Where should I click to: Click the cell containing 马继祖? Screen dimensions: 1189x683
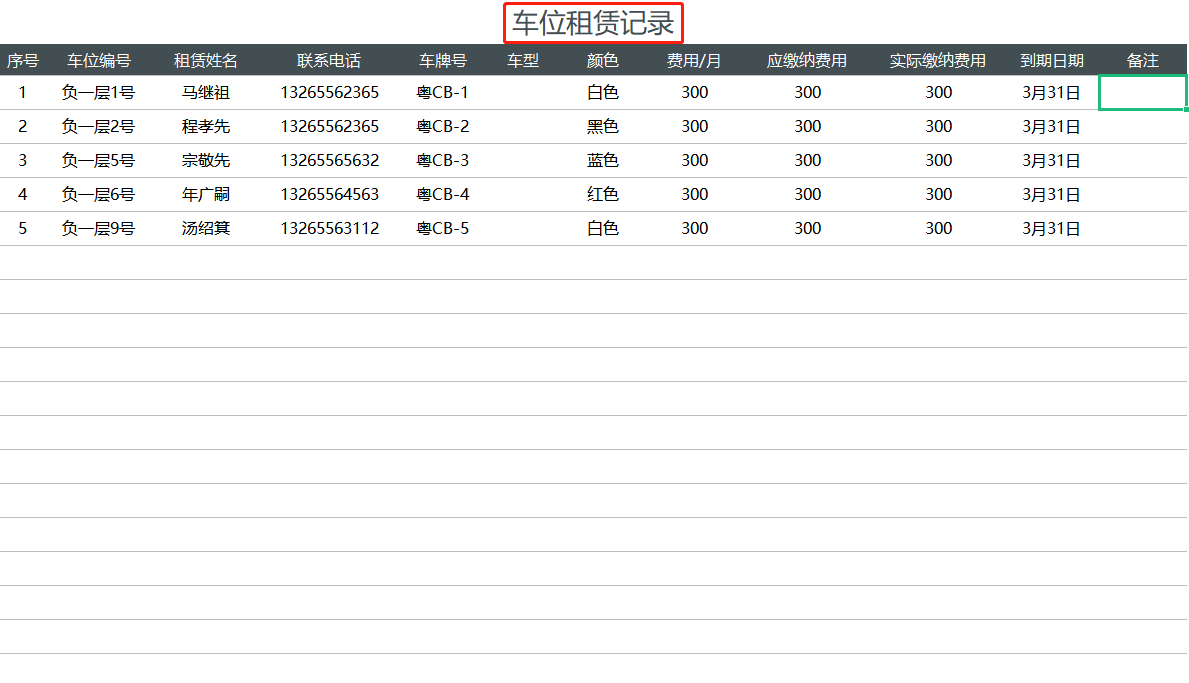click(x=204, y=92)
